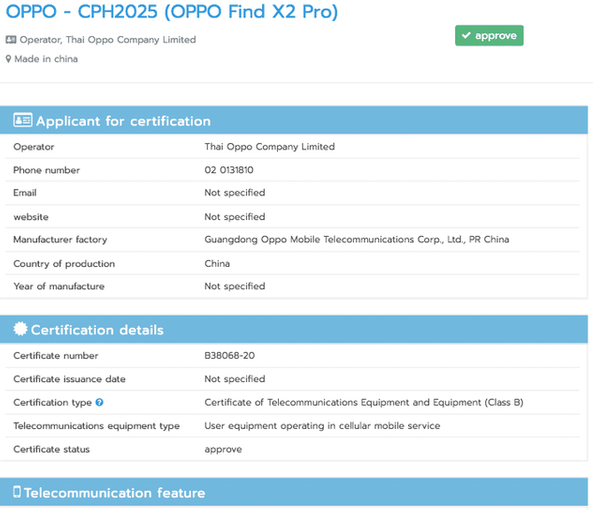This screenshot has width=594, height=510.
Task: Click the 'Email' row label
Action: (25, 193)
